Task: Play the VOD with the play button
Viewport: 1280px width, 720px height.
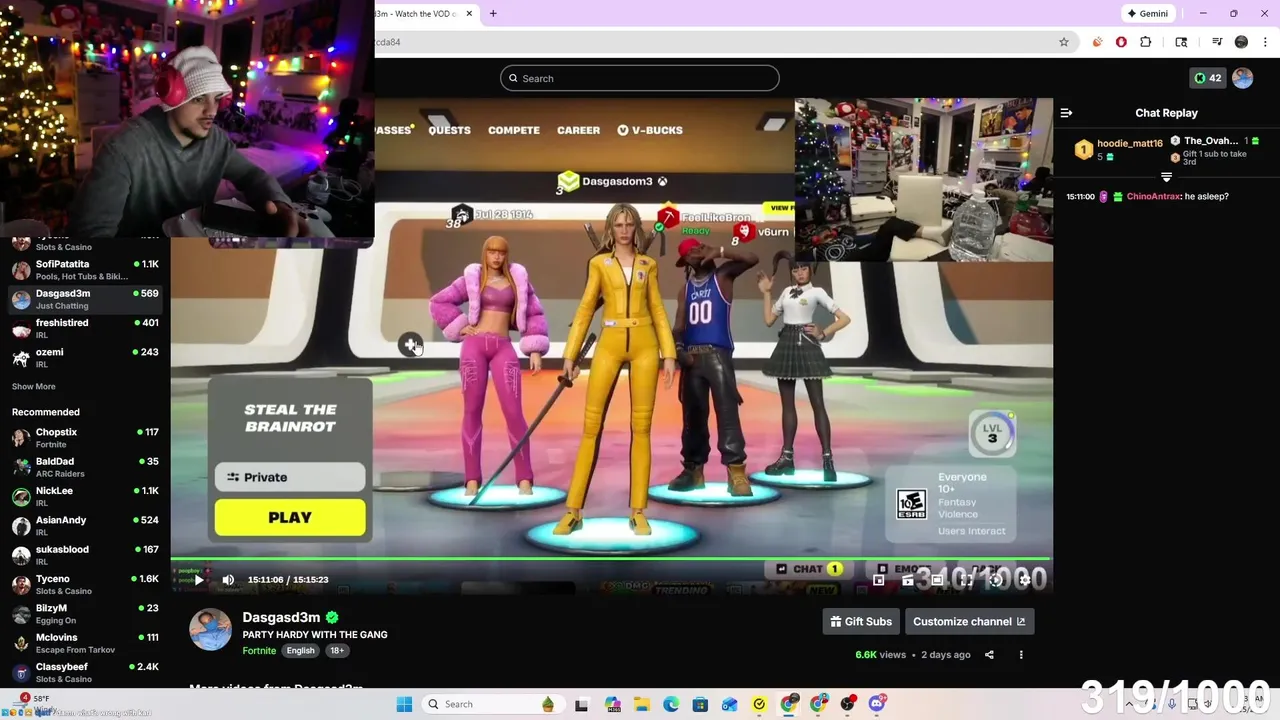Action: (199, 580)
